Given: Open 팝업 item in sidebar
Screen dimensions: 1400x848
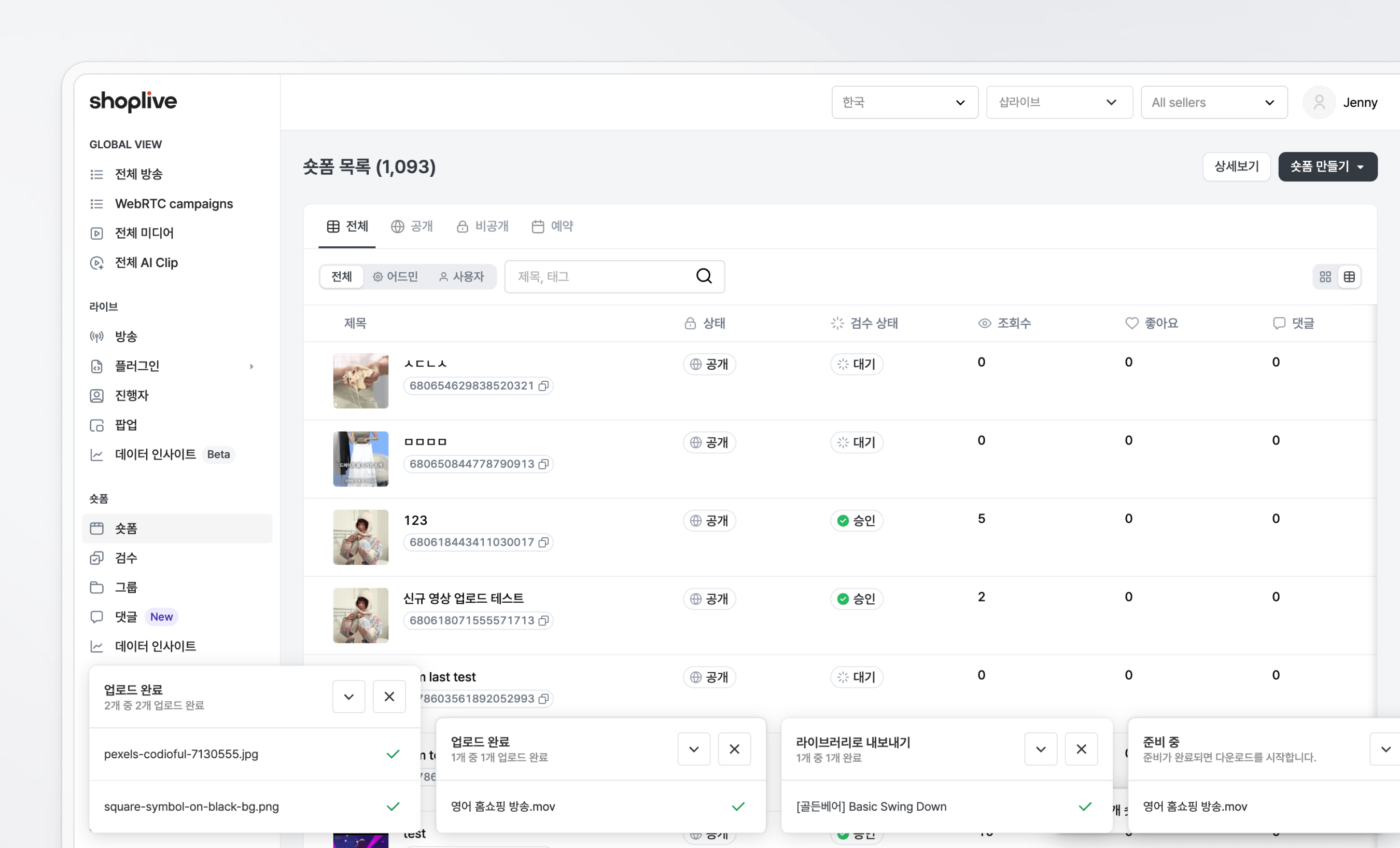Looking at the screenshot, I should click(125, 425).
